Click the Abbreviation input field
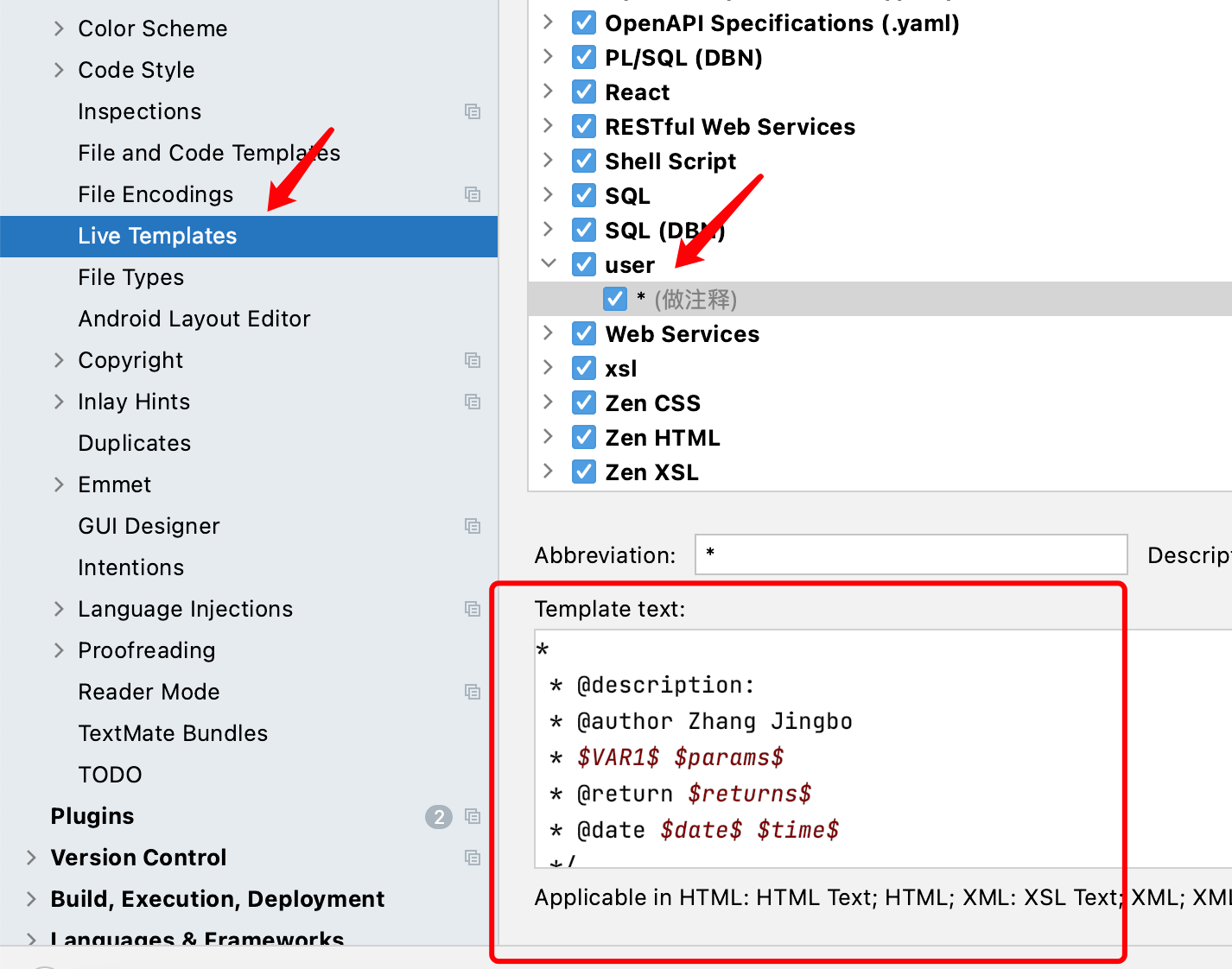Screen dimensions: 1232x969 pyautogui.click(x=911, y=554)
